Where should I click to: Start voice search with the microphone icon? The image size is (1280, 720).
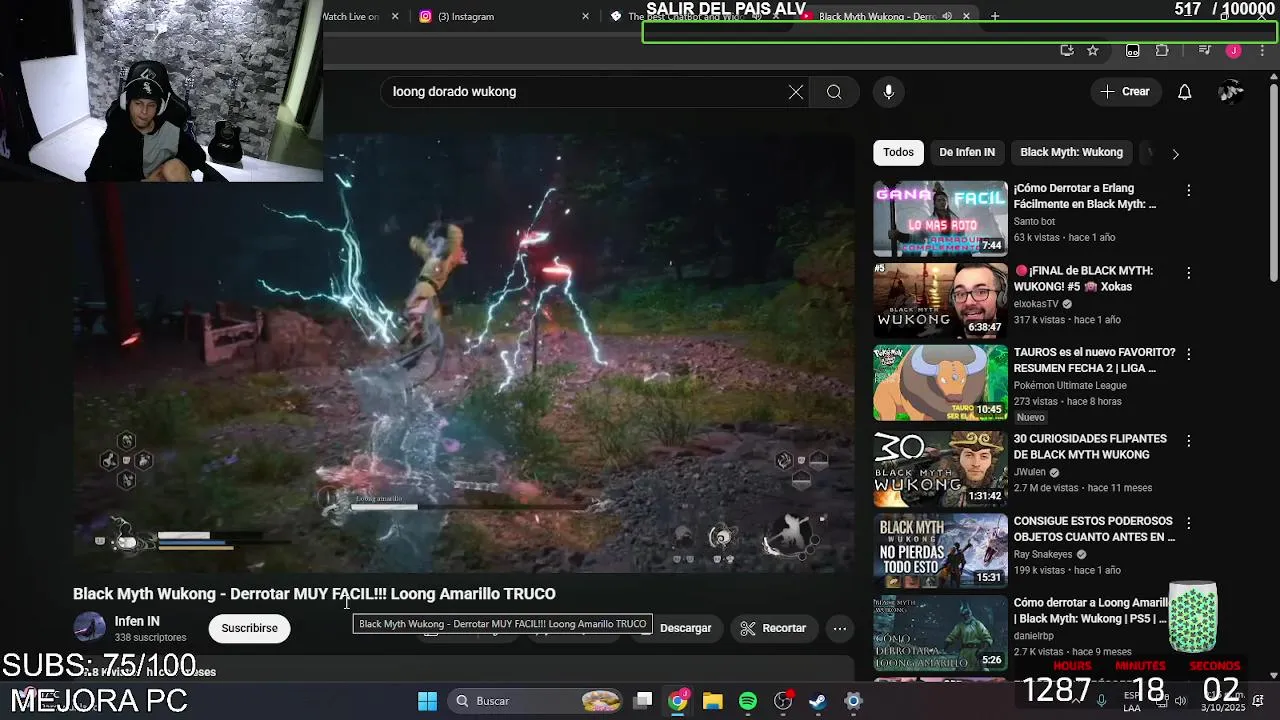888,92
